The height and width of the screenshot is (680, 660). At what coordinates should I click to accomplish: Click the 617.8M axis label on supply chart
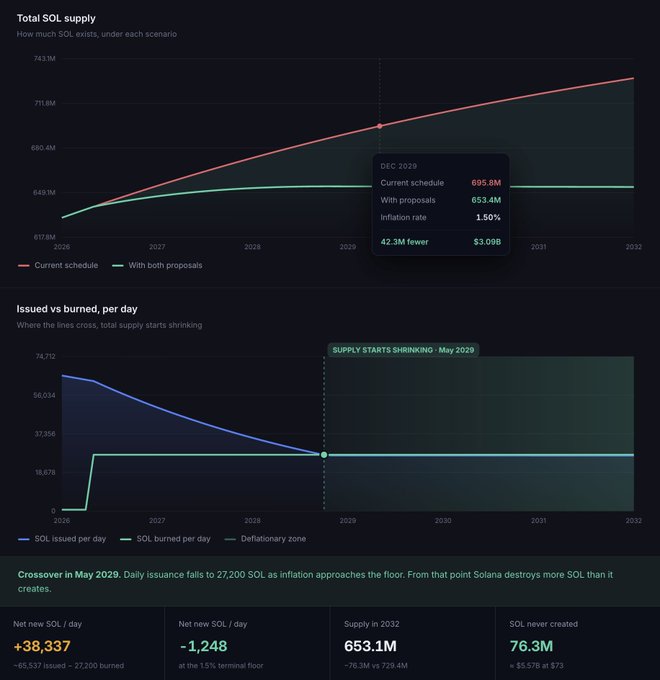pyautogui.click(x=45, y=237)
